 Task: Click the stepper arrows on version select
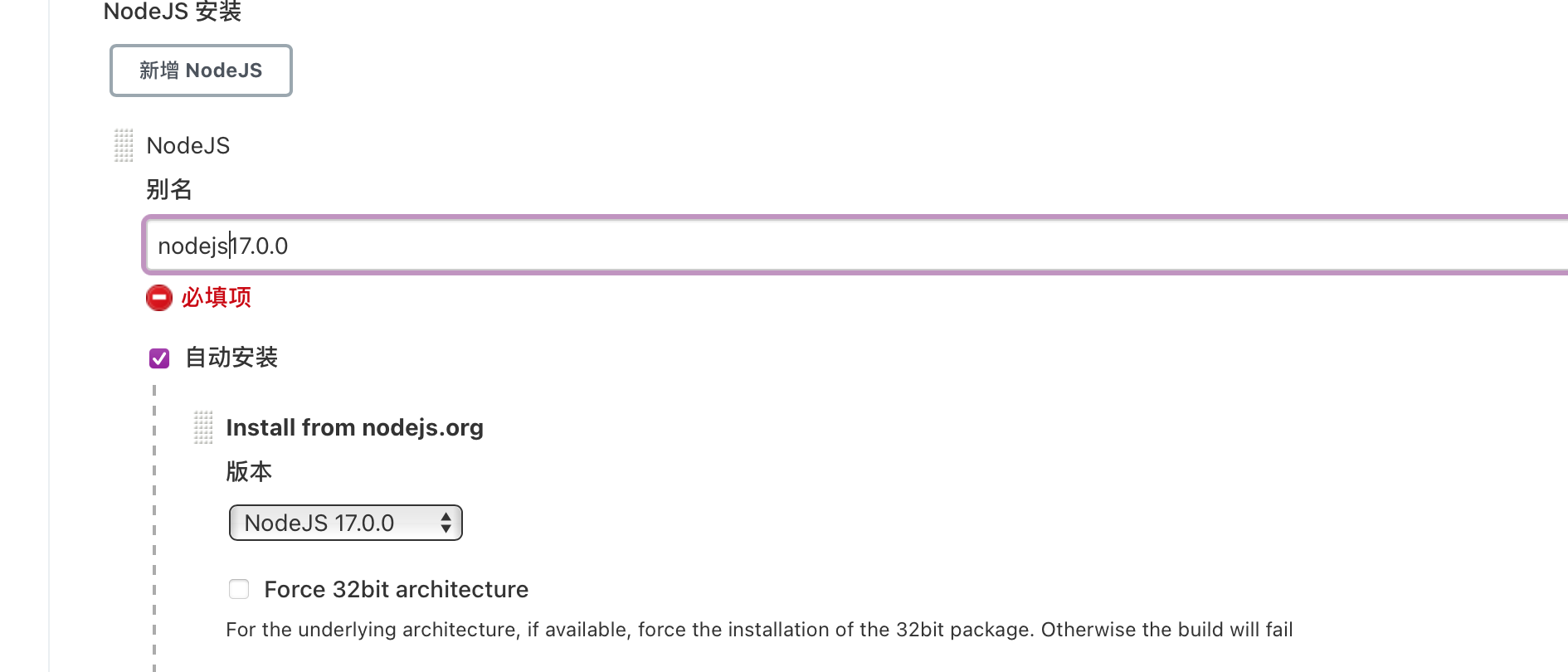click(x=446, y=523)
